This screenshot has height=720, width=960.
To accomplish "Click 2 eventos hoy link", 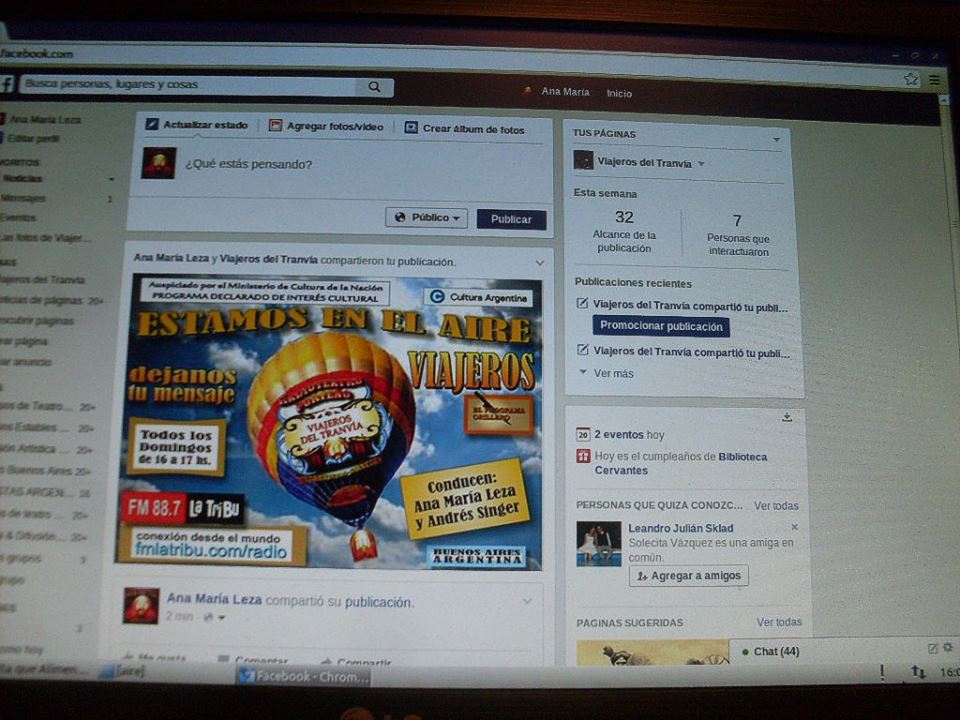I will click(x=629, y=435).
